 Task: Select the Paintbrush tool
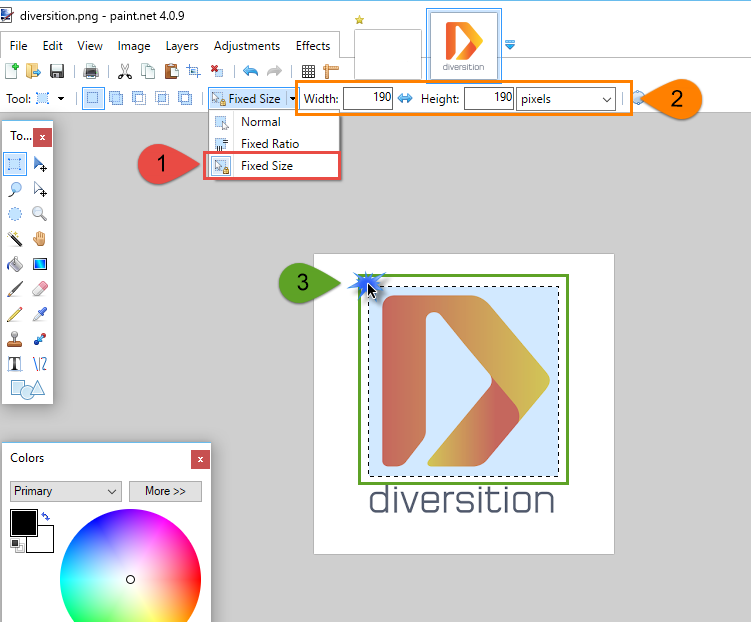(x=15, y=289)
